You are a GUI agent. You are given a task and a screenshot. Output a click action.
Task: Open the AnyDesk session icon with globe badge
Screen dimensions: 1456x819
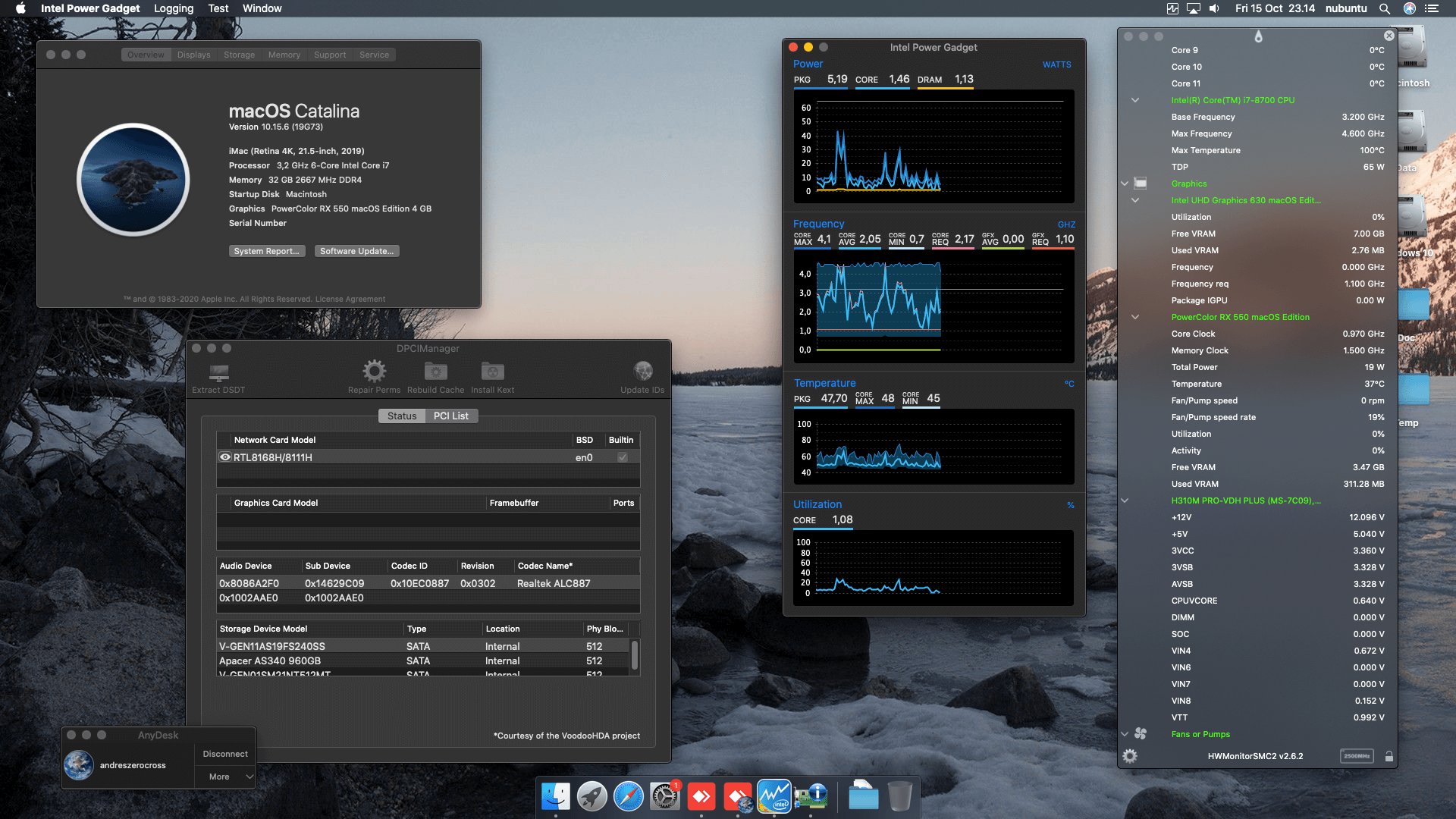pos(738,796)
